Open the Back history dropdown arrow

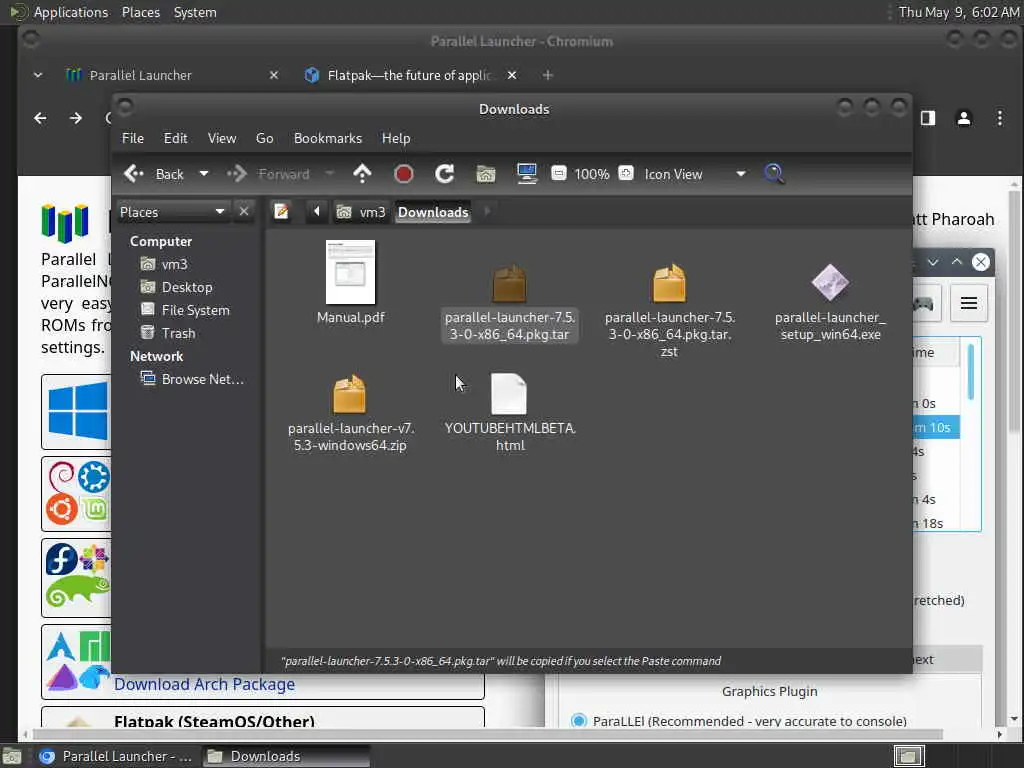204,174
